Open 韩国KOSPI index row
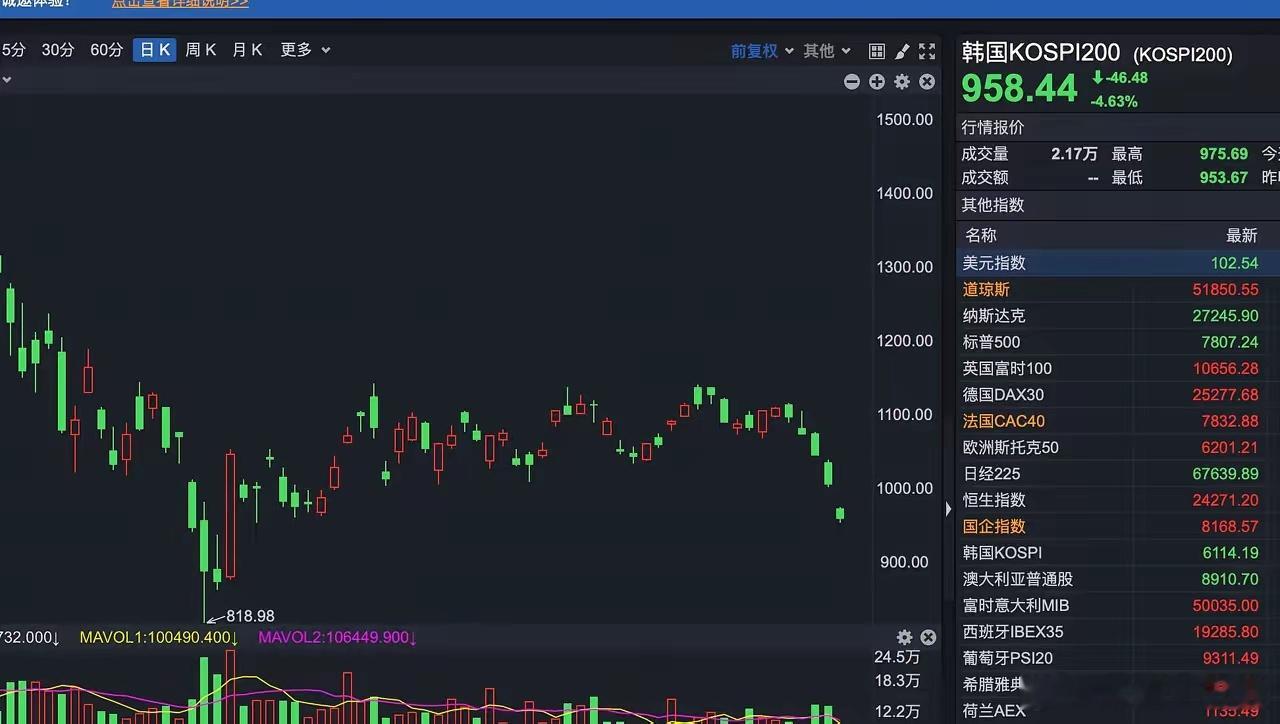 tap(1118, 553)
